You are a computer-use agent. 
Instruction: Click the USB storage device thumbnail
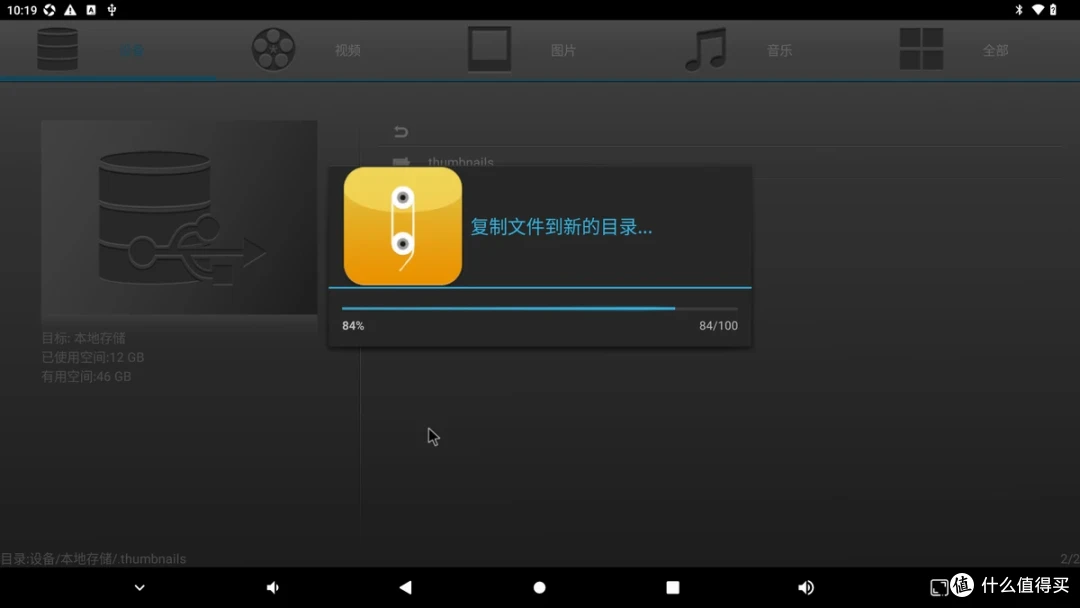coord(179,218)
